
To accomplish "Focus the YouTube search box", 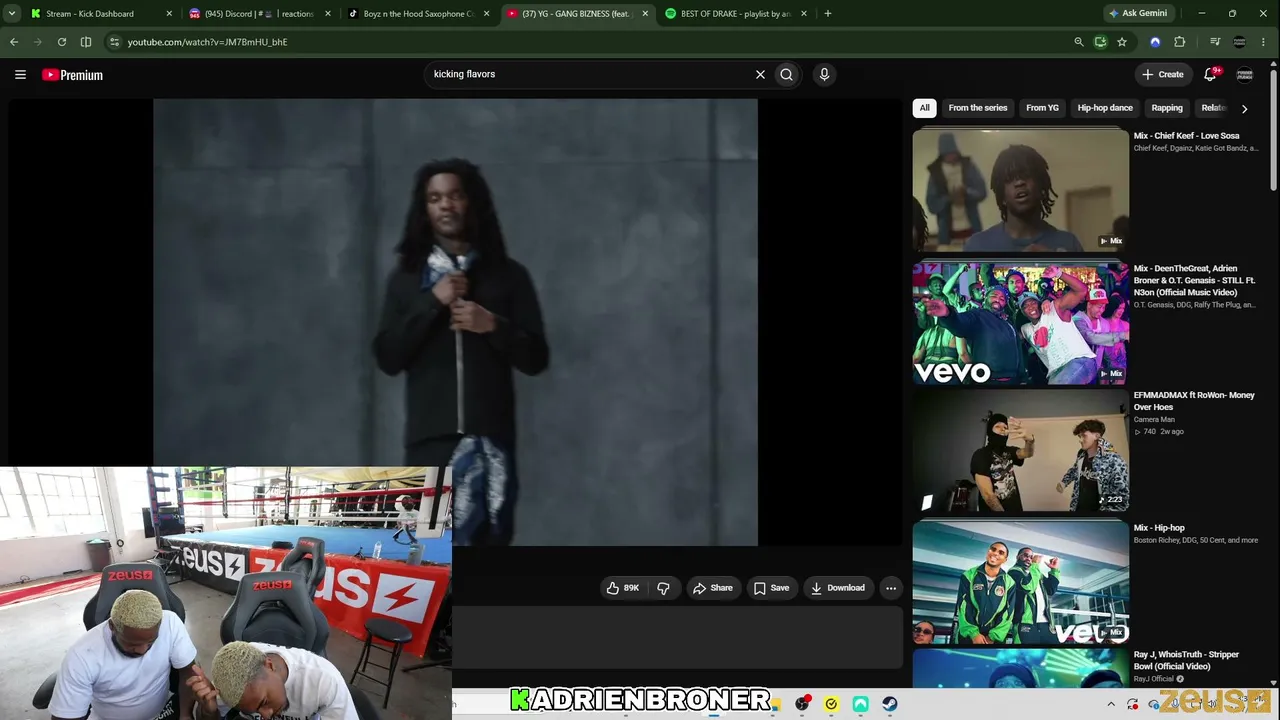I will point(590,74).
